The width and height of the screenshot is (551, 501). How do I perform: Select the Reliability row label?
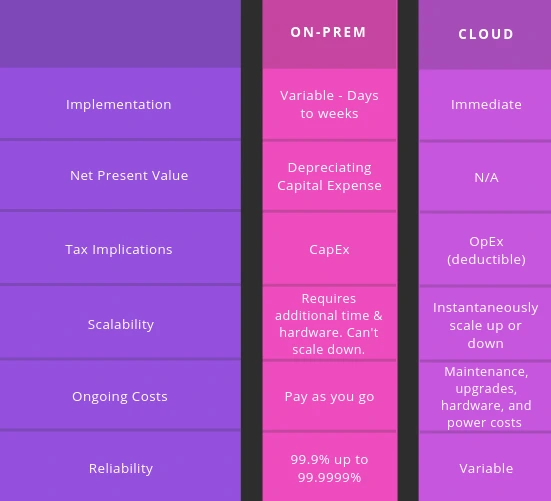click(x=120, y=467)
